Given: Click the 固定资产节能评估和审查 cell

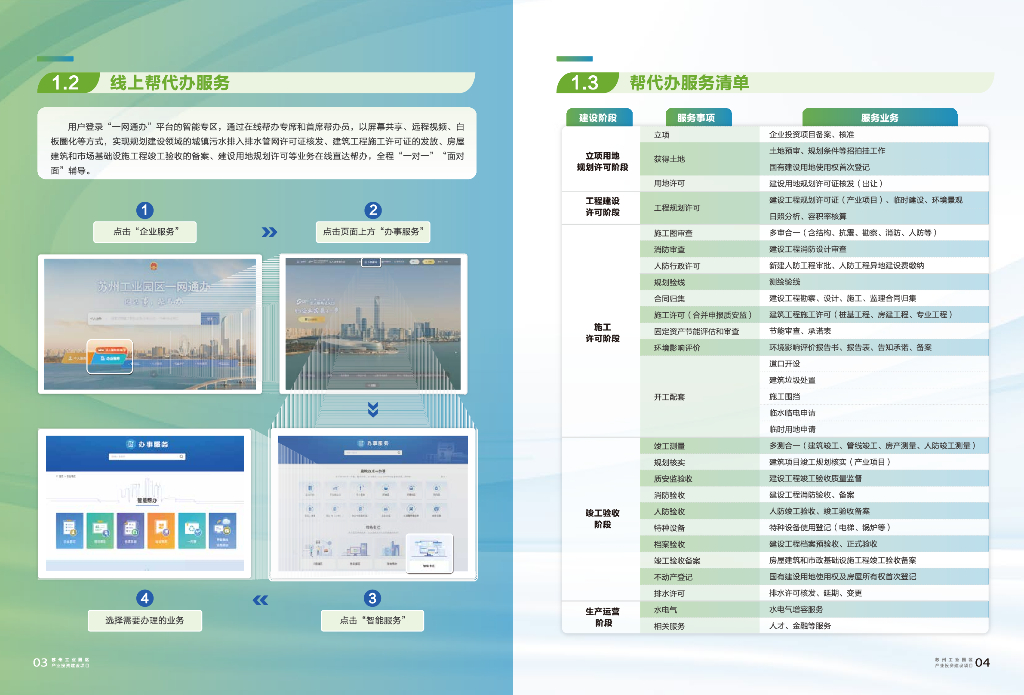Looking at the screenshot, I should pyautogui.click(x=700, y=331).
